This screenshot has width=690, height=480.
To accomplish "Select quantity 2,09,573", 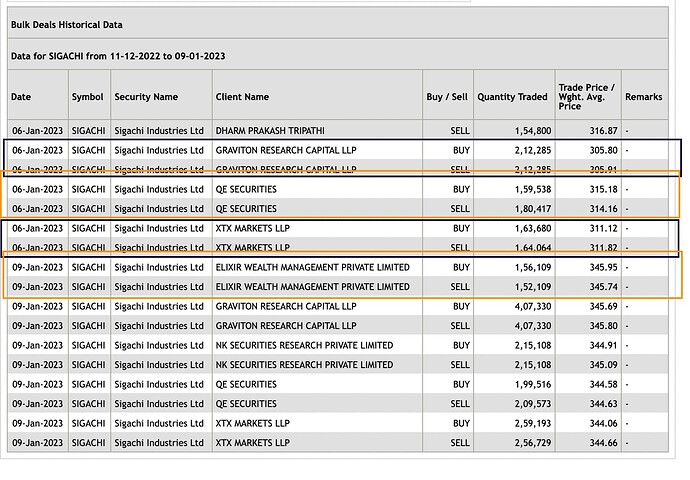I will (x=533, y=404).
